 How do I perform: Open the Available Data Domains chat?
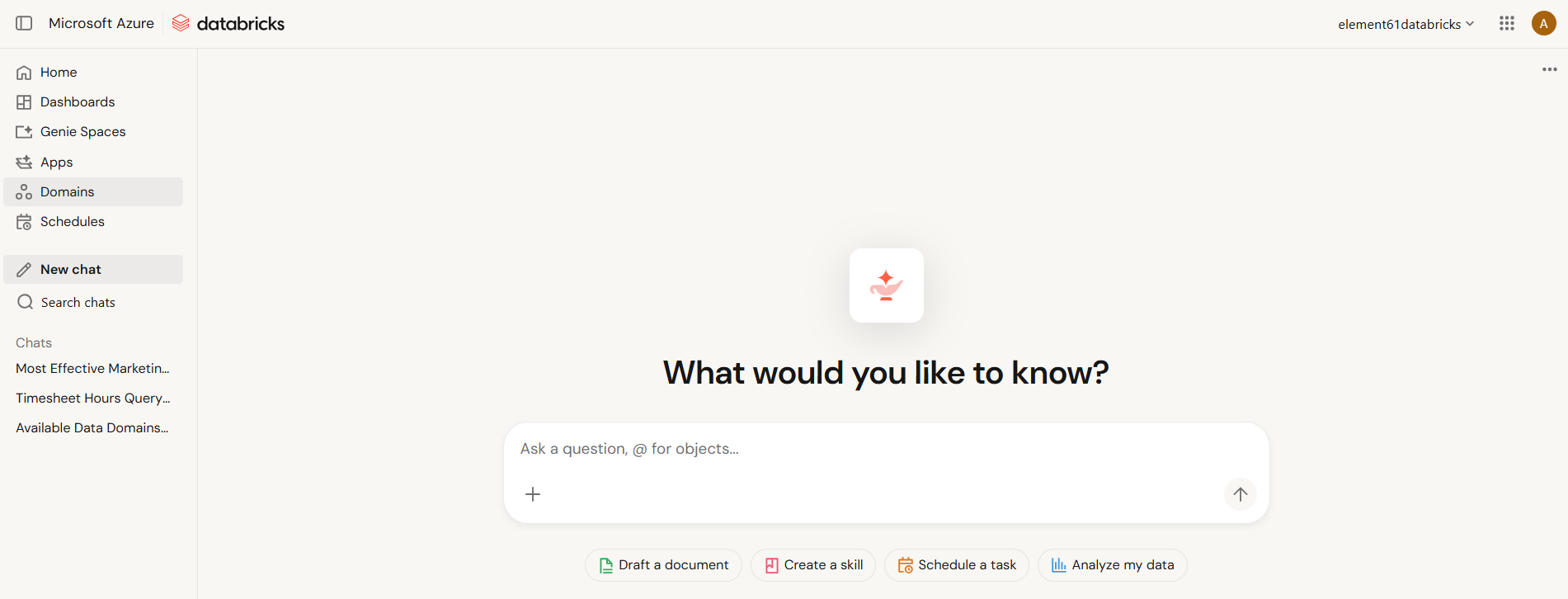click(x=93, y=428)
